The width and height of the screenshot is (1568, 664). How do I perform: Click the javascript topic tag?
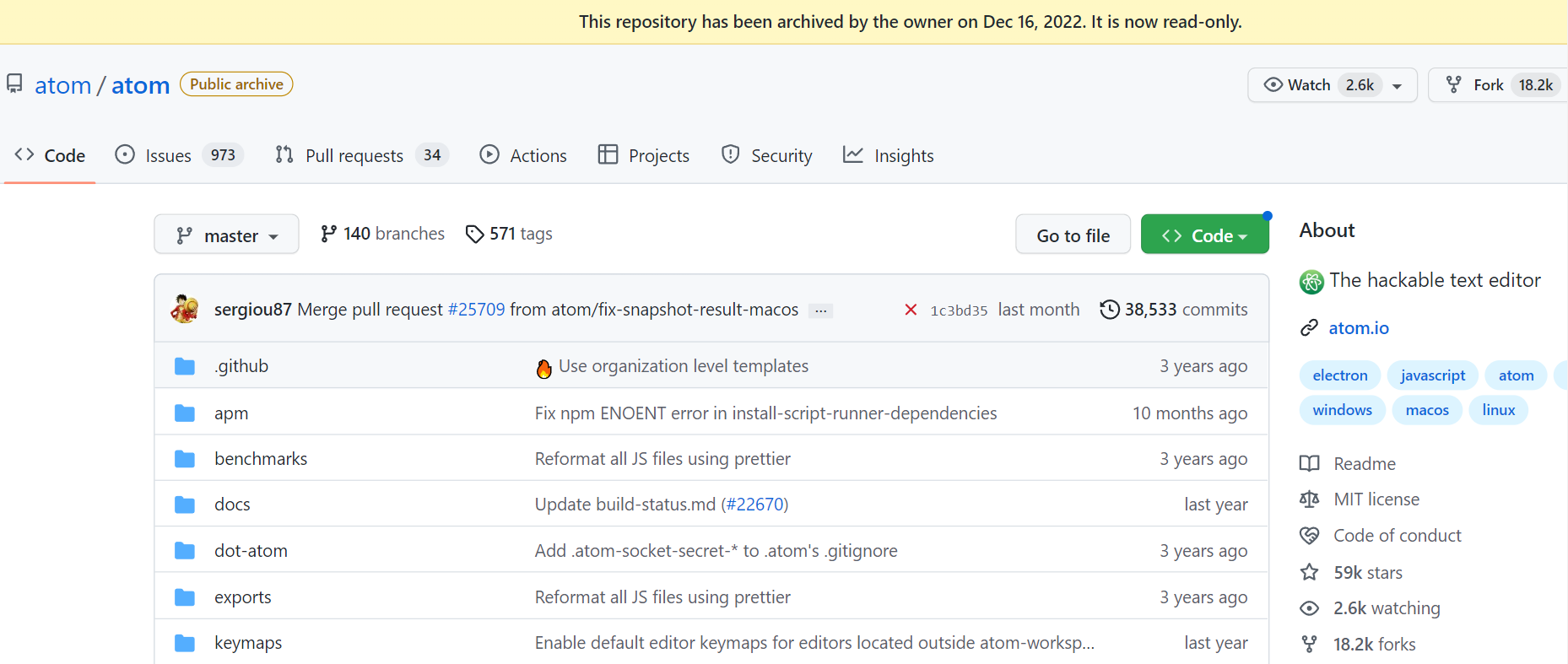(1433, 375)
